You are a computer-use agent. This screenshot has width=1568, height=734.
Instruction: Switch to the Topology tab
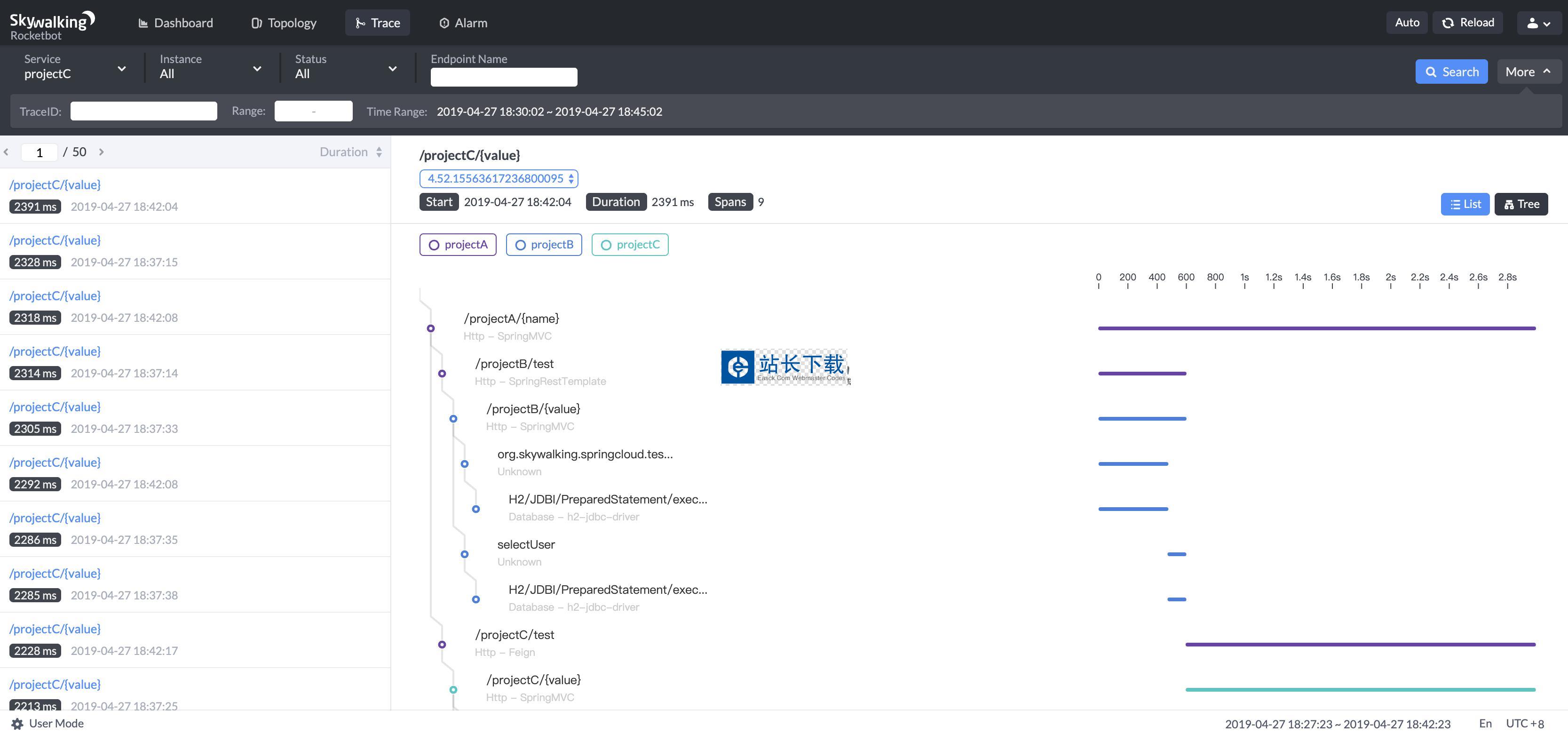[x=284, y=23]
